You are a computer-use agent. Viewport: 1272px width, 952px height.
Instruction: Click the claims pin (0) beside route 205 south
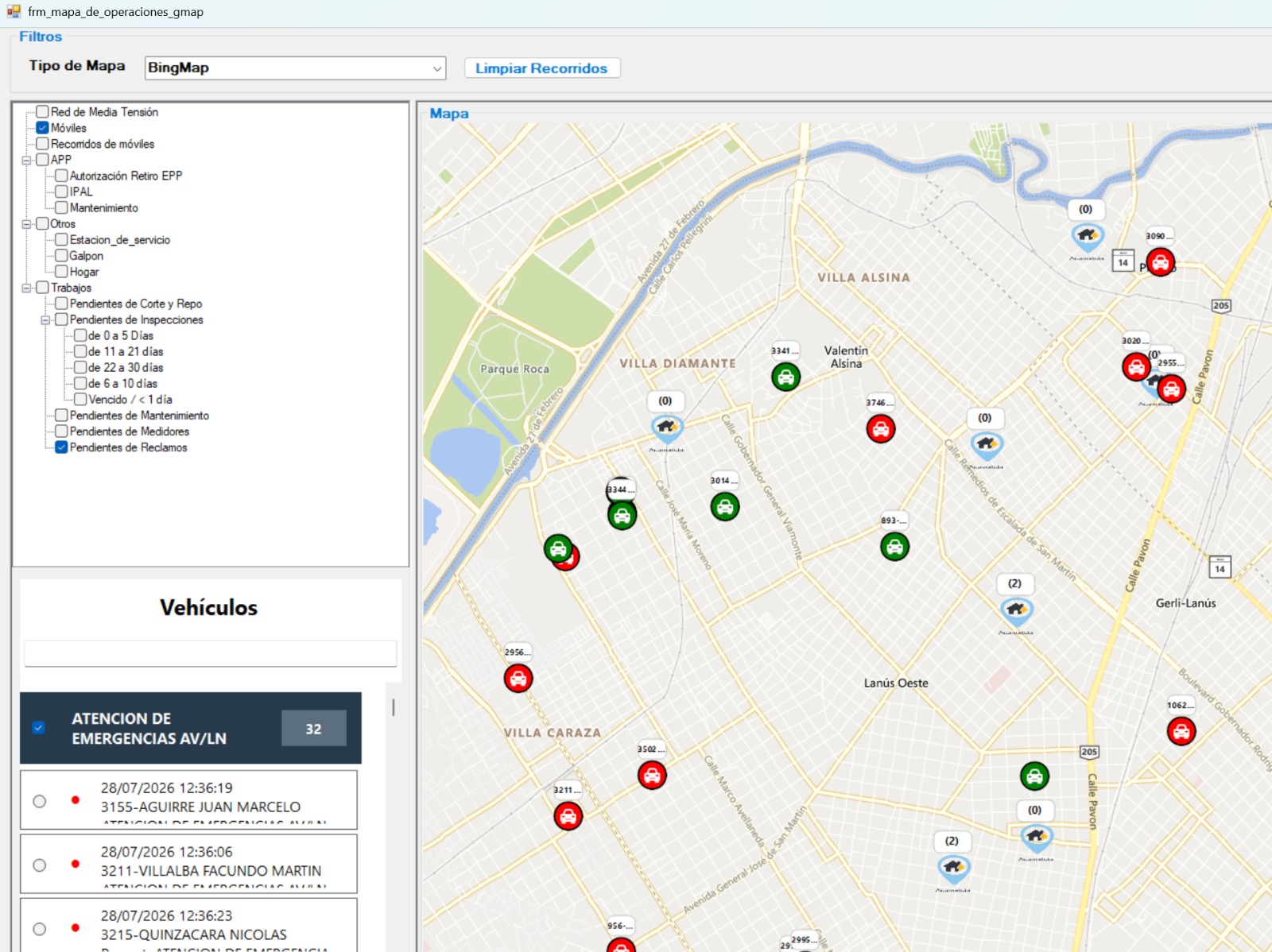pyautogui.click(x=1036, y=838)
